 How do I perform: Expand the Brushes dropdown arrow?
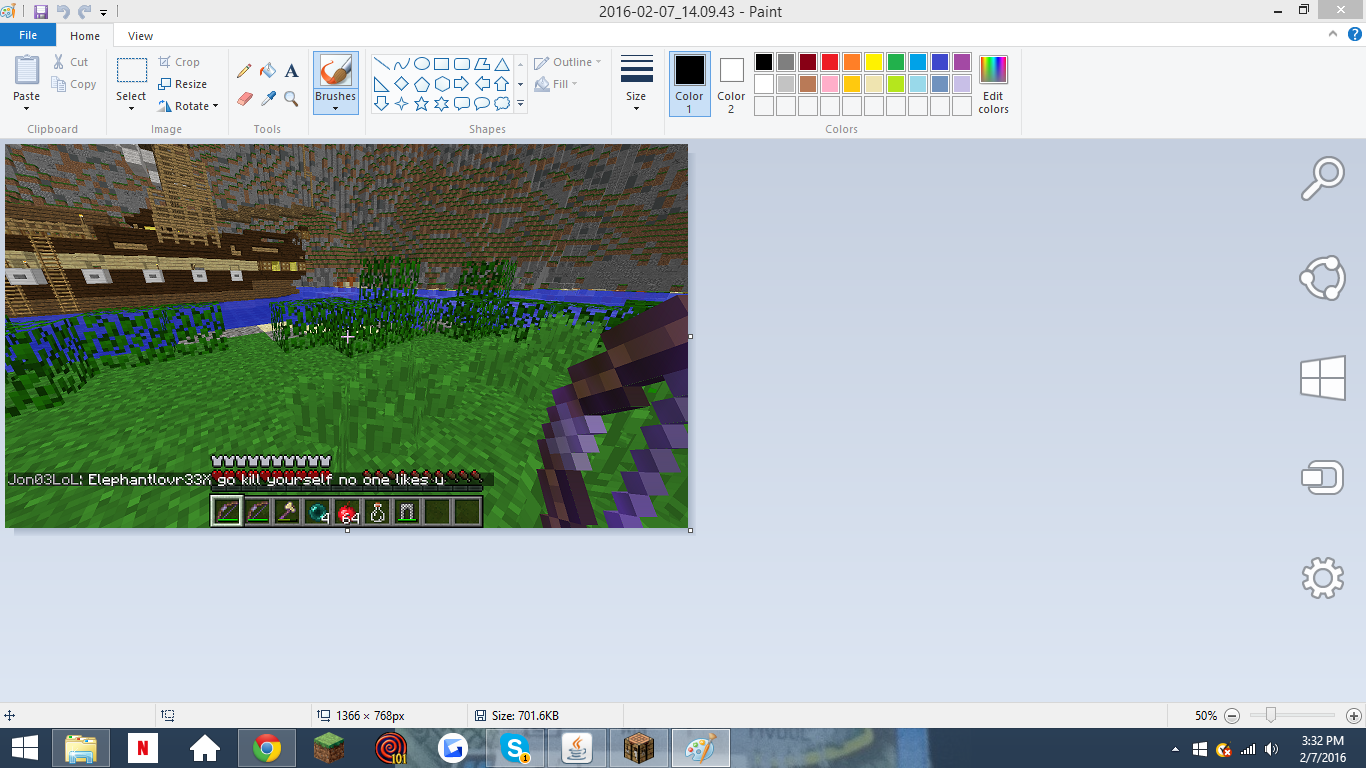coord(335,108)
